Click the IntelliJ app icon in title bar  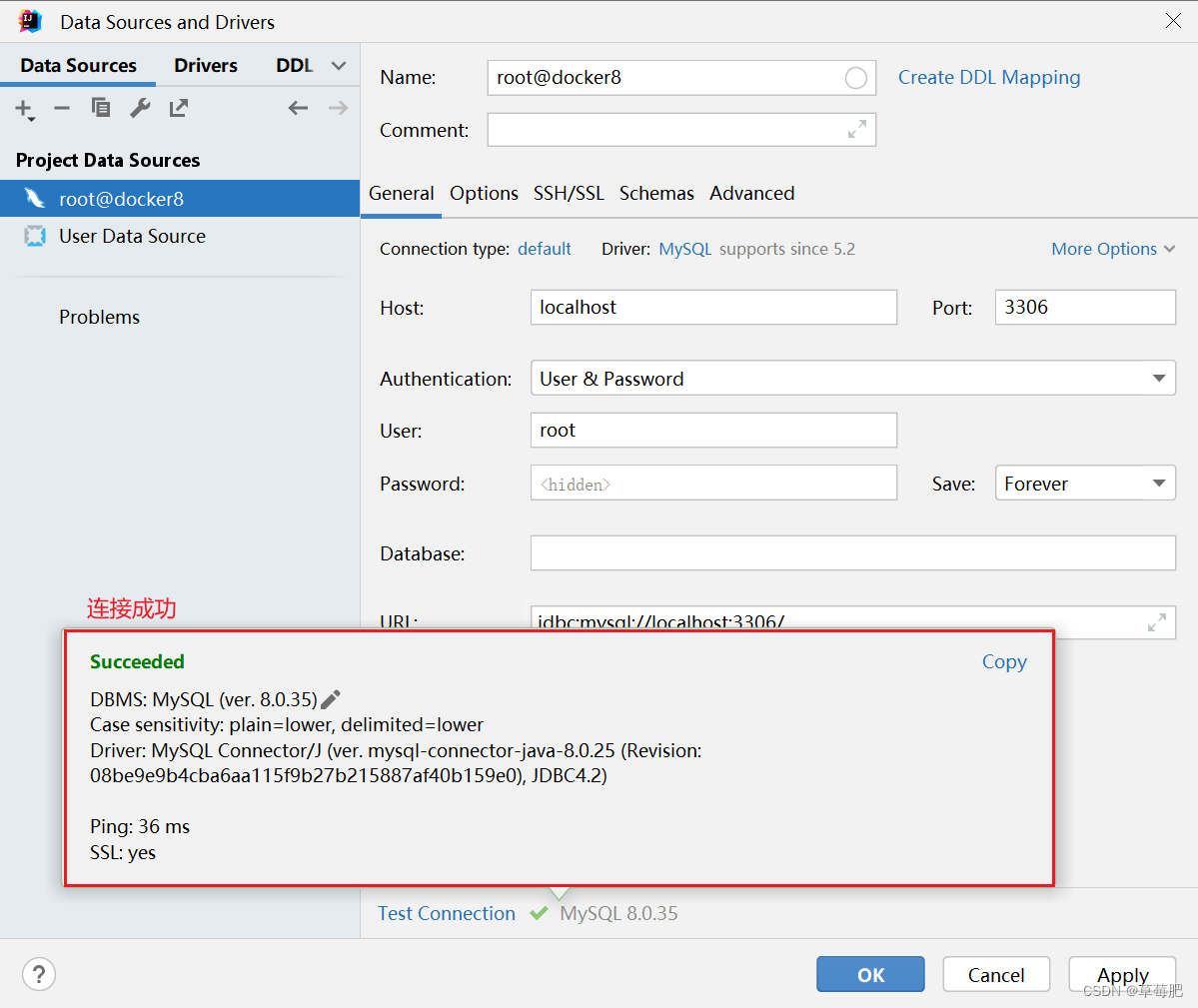click(x=31, y=21)
